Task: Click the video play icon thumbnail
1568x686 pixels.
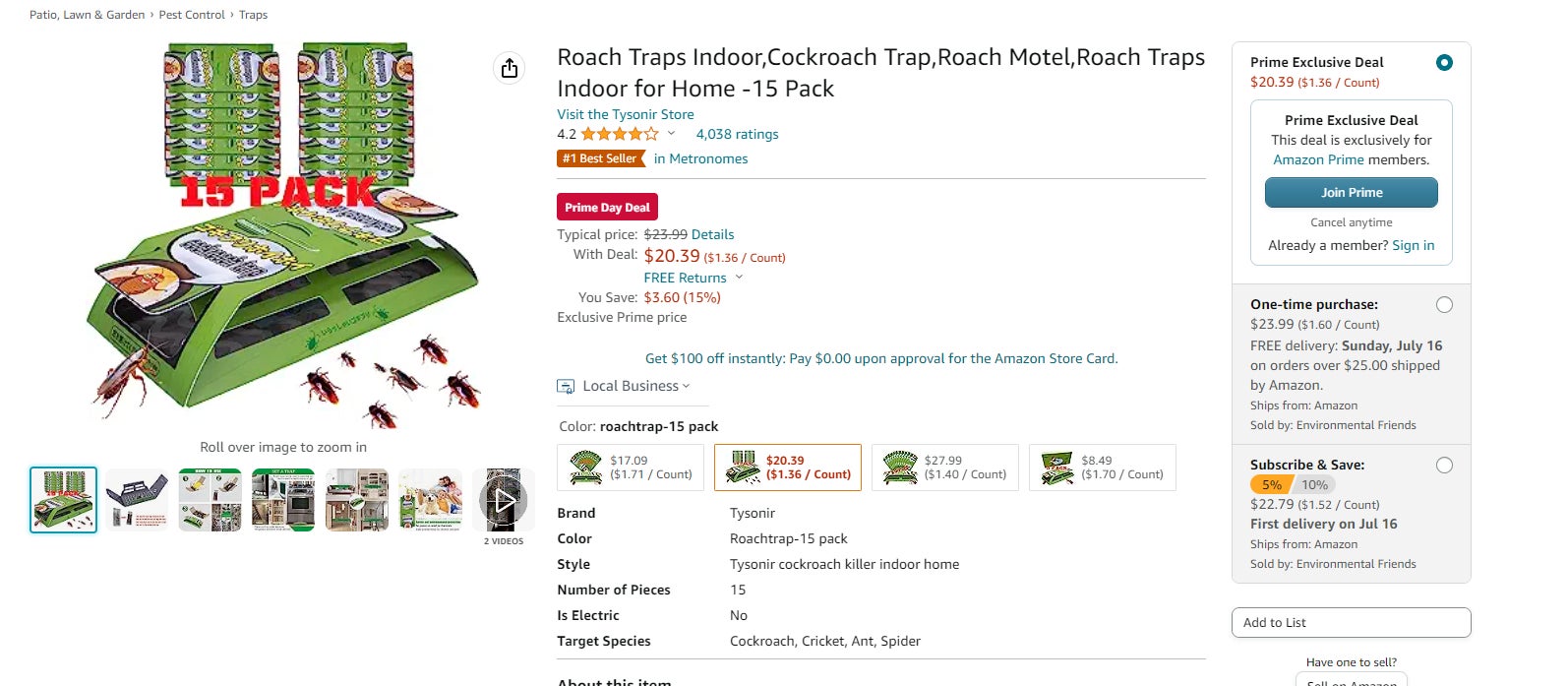Action: point(503,499)
